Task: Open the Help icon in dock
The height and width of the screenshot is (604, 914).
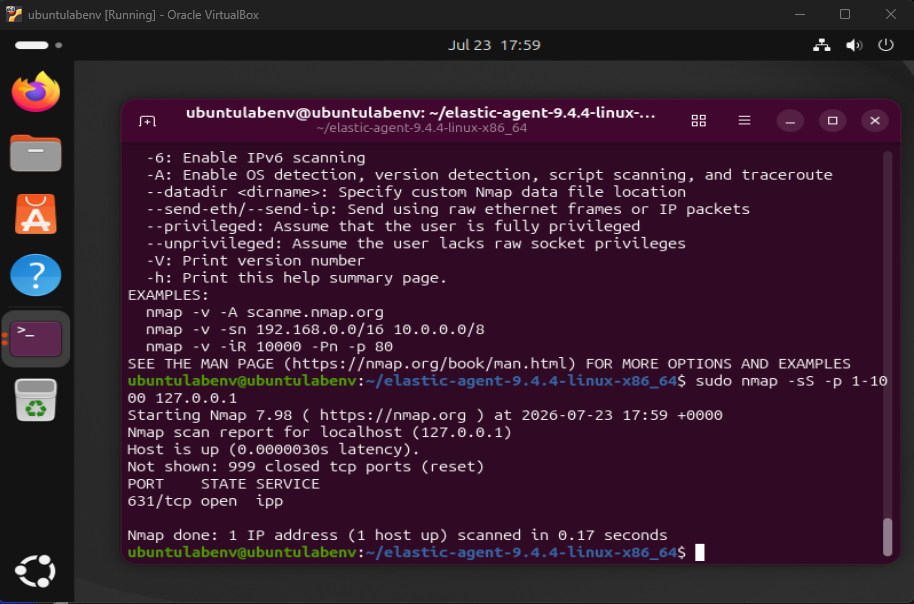Action: tap(36, 275)
